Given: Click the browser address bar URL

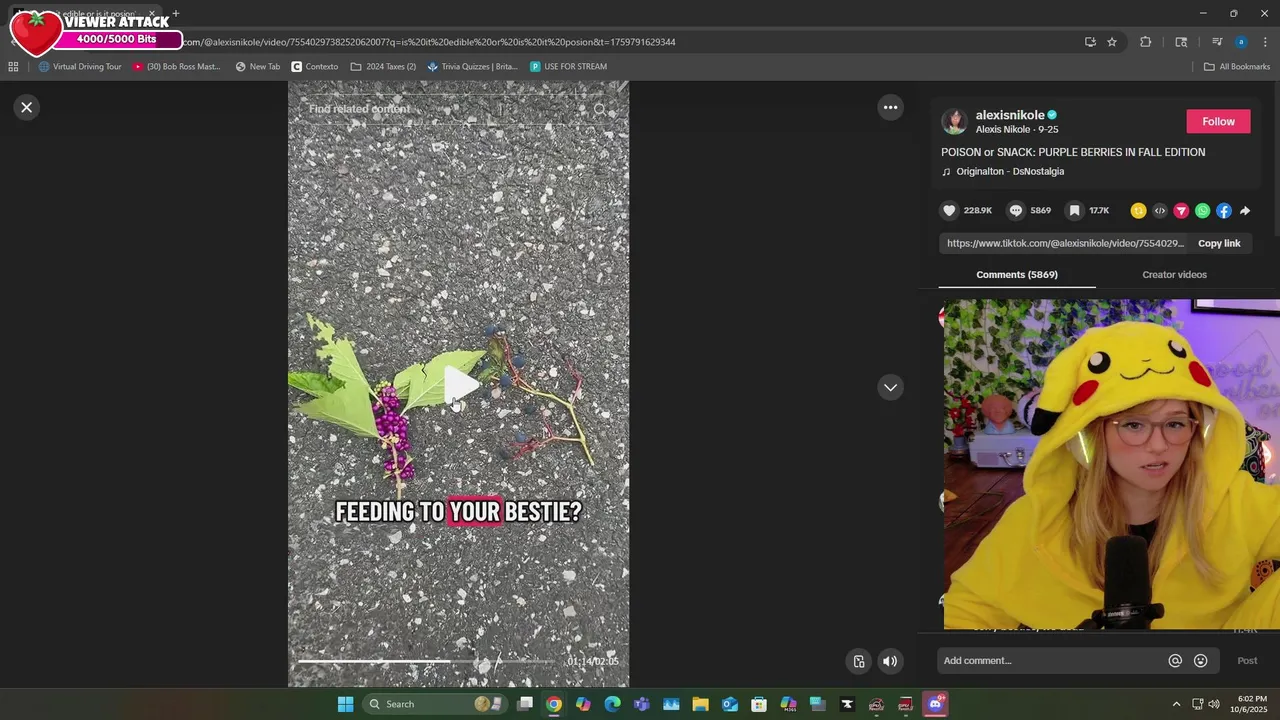Looking at the screenshot, I should 430,42.
